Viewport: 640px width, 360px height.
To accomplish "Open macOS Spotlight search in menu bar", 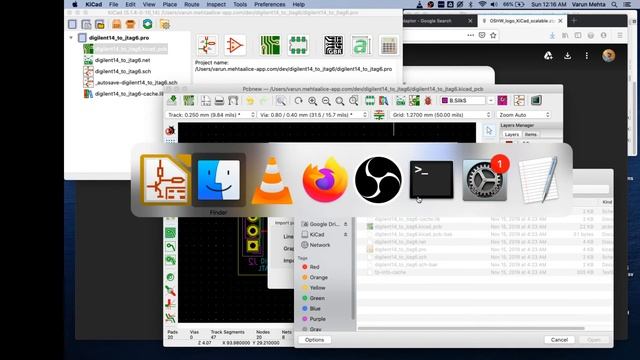I will point(614,4).
